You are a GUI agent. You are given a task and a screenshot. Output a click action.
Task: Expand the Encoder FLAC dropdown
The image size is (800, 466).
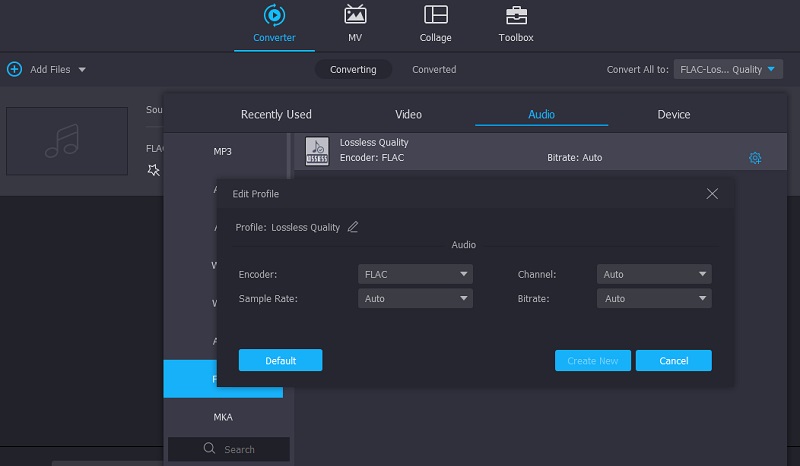(415, 274)
